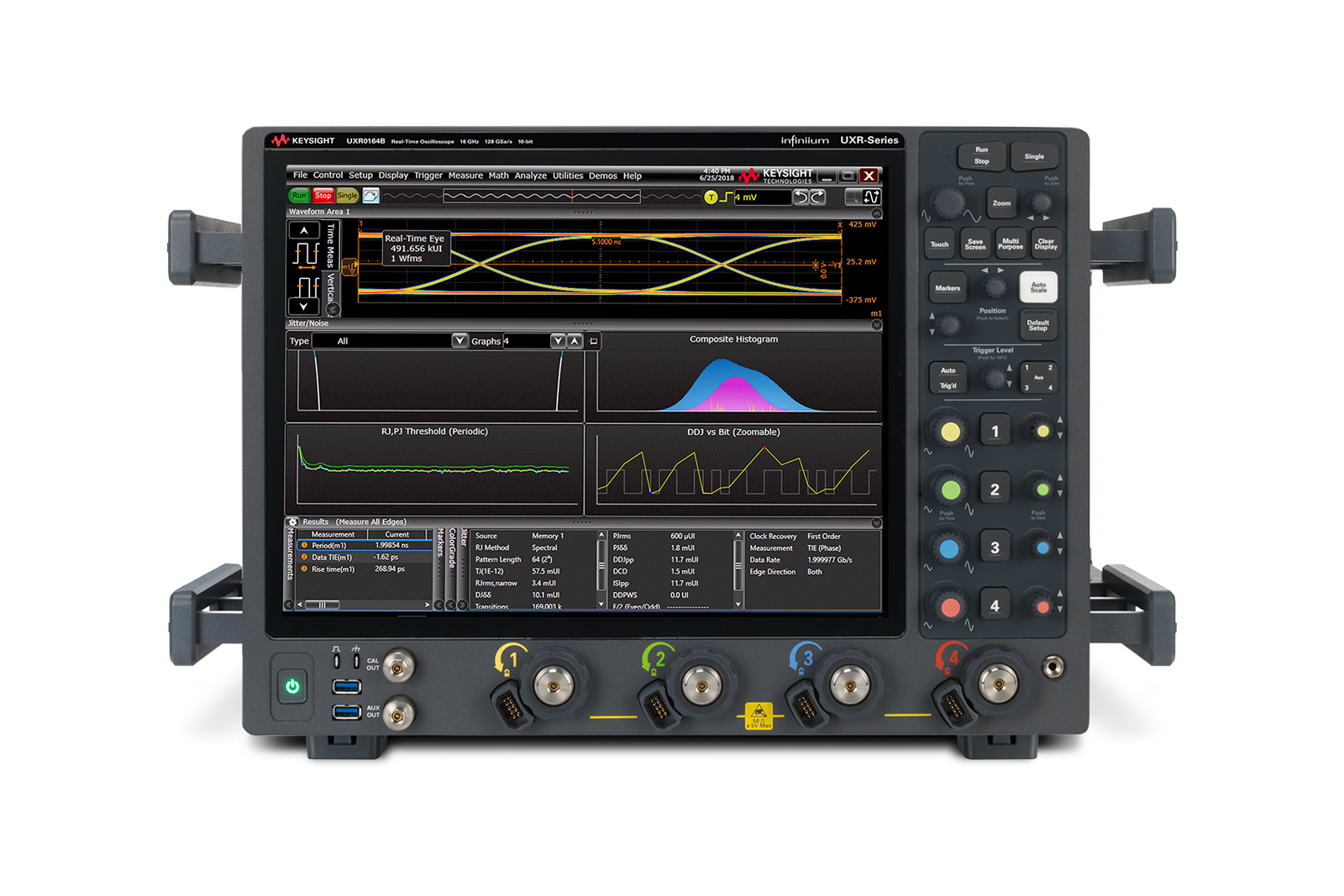
Task: Click the m1 marker icon on the eye diagram
Action: pos(349,265)
